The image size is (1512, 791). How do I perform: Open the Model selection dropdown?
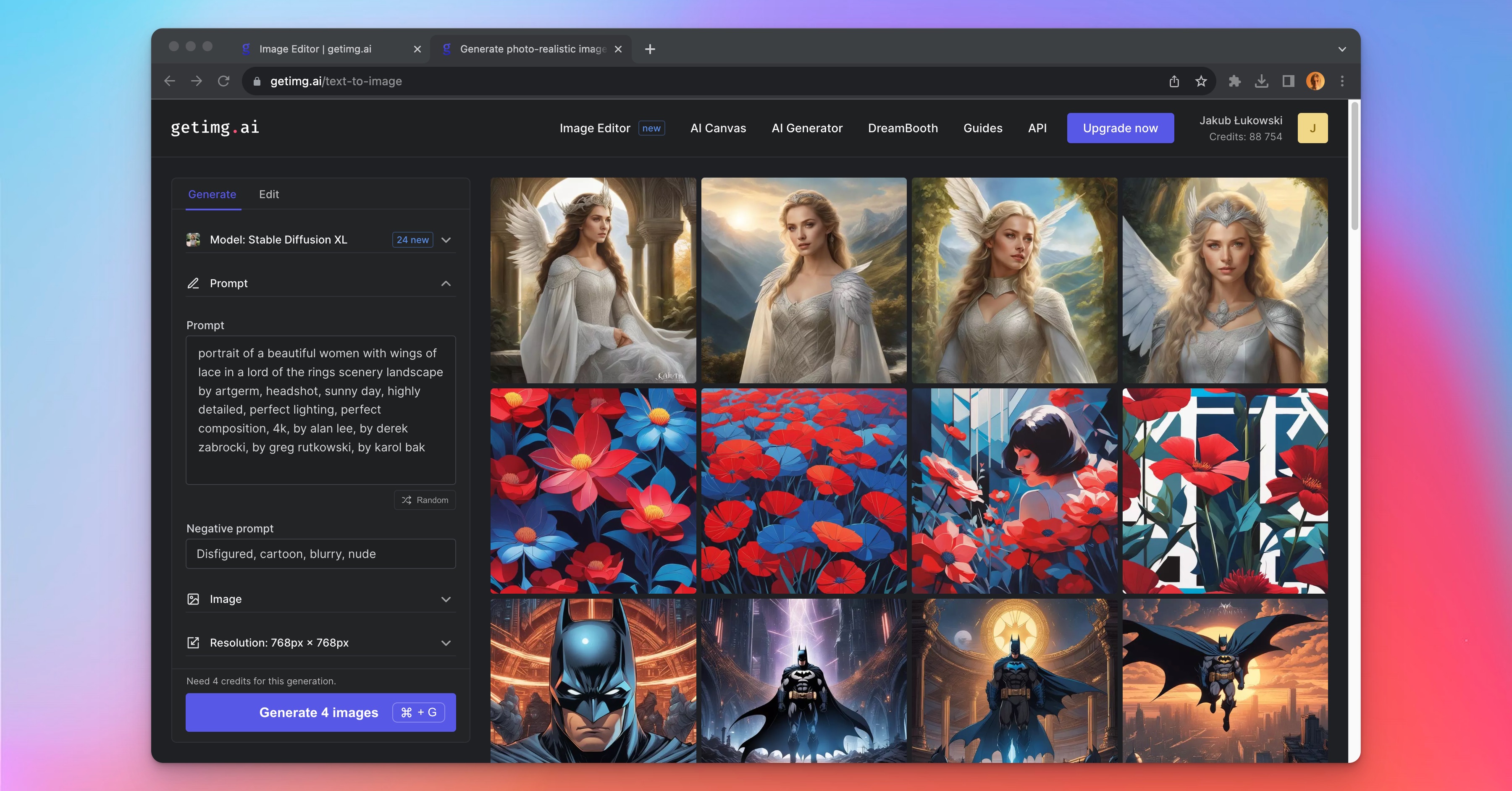[446, 239]
